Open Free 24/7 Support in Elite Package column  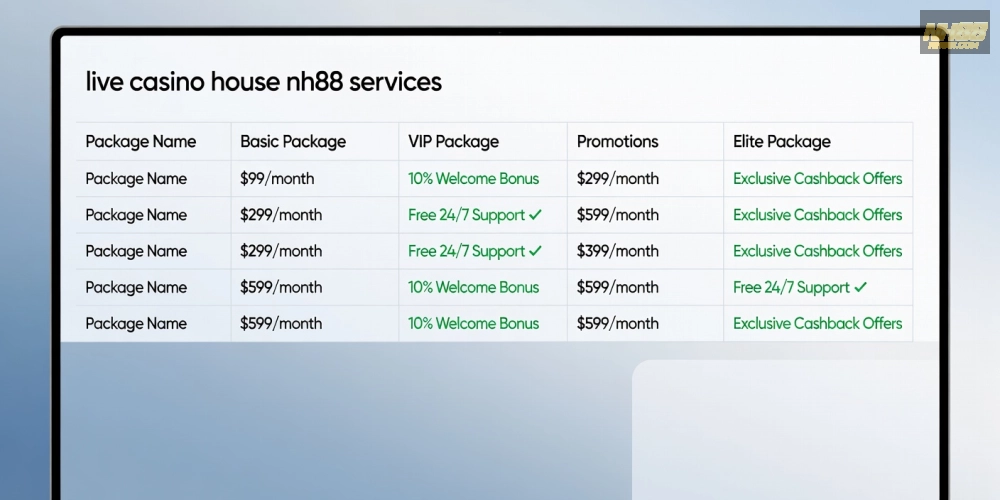point(791,288)
